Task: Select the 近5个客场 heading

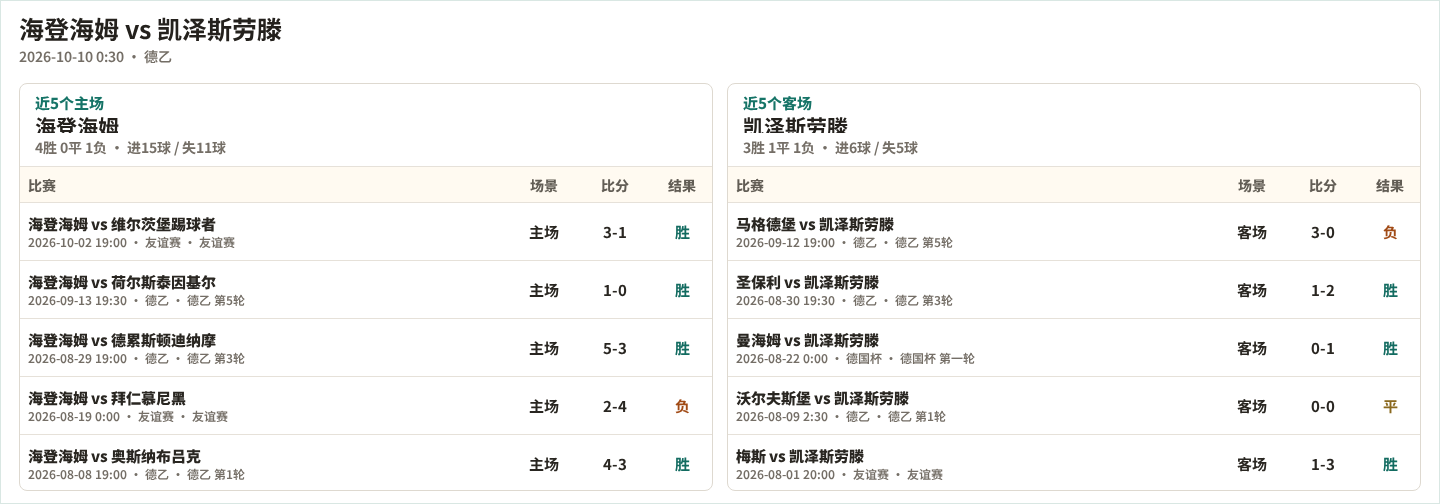Action: coord(777,103)
